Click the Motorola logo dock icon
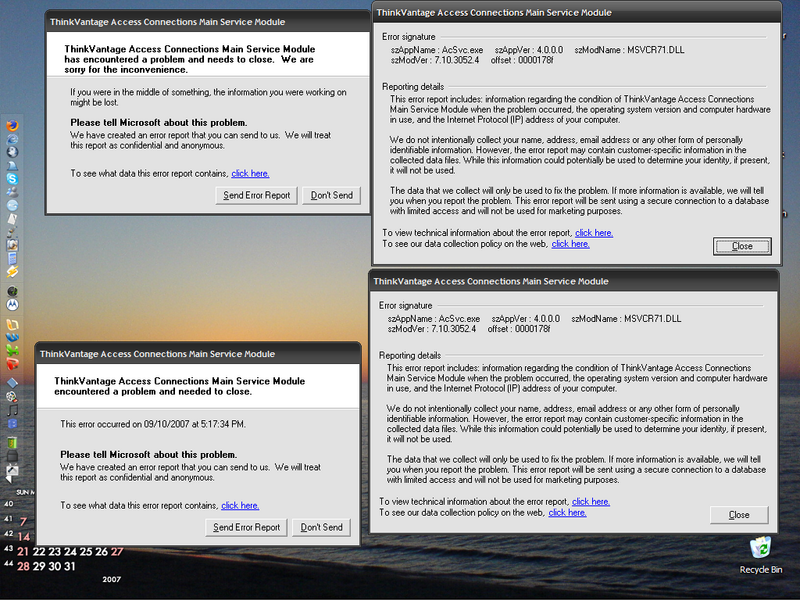This screenshot has height=600, width=800. [12, 304]
